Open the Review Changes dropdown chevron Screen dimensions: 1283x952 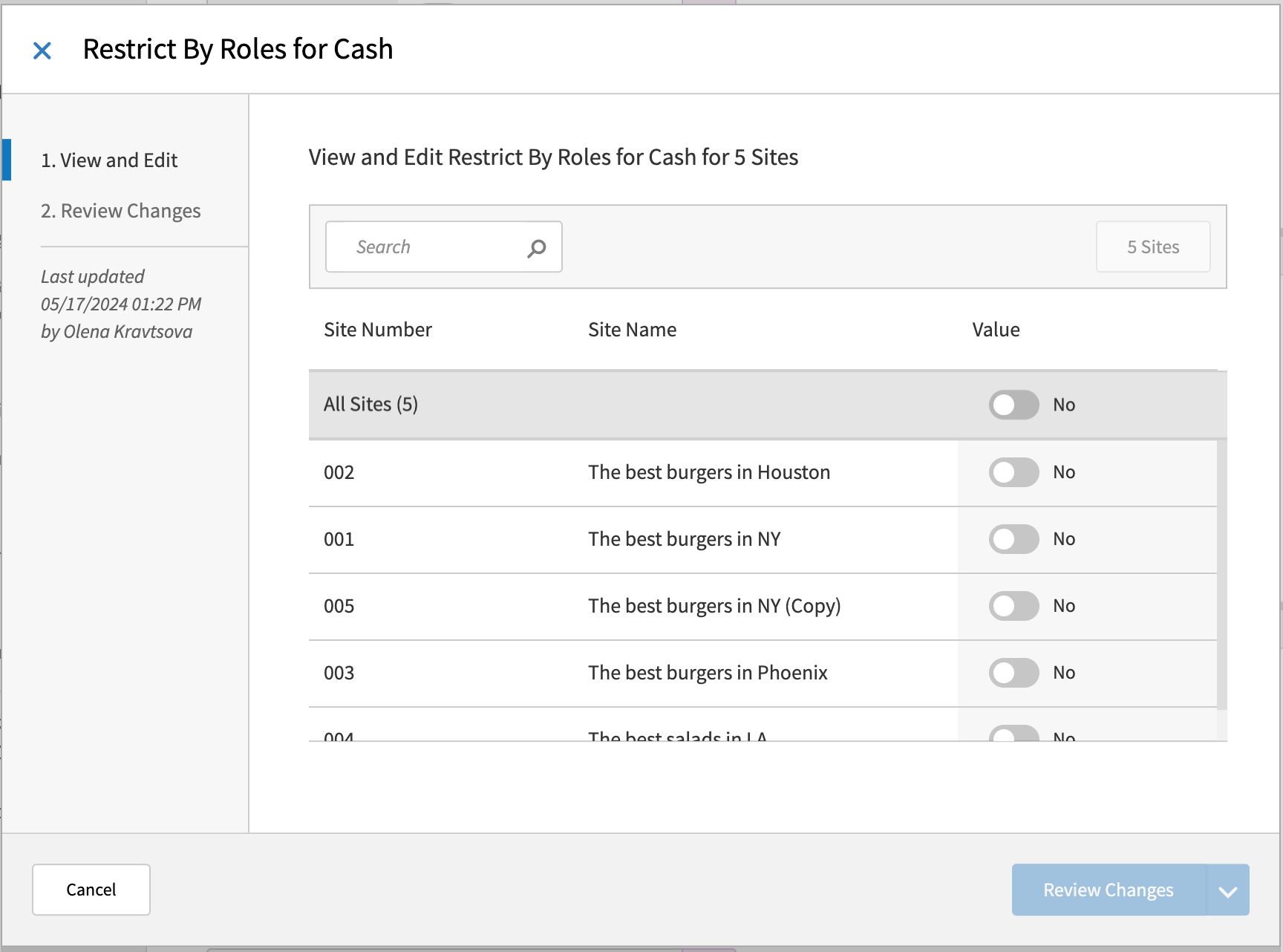(x=1227, y=890)
